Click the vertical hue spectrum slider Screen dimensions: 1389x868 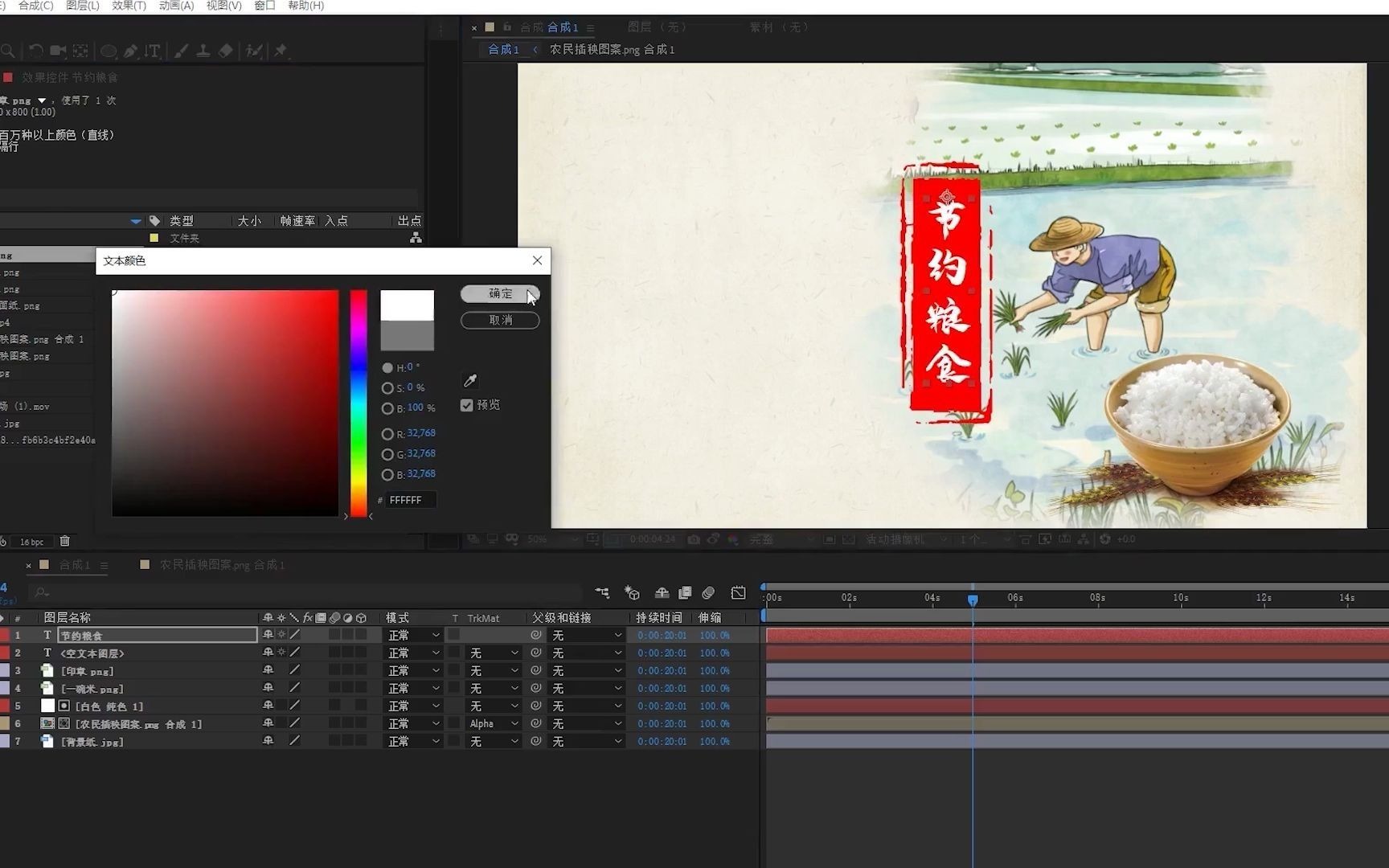point(359,403)
